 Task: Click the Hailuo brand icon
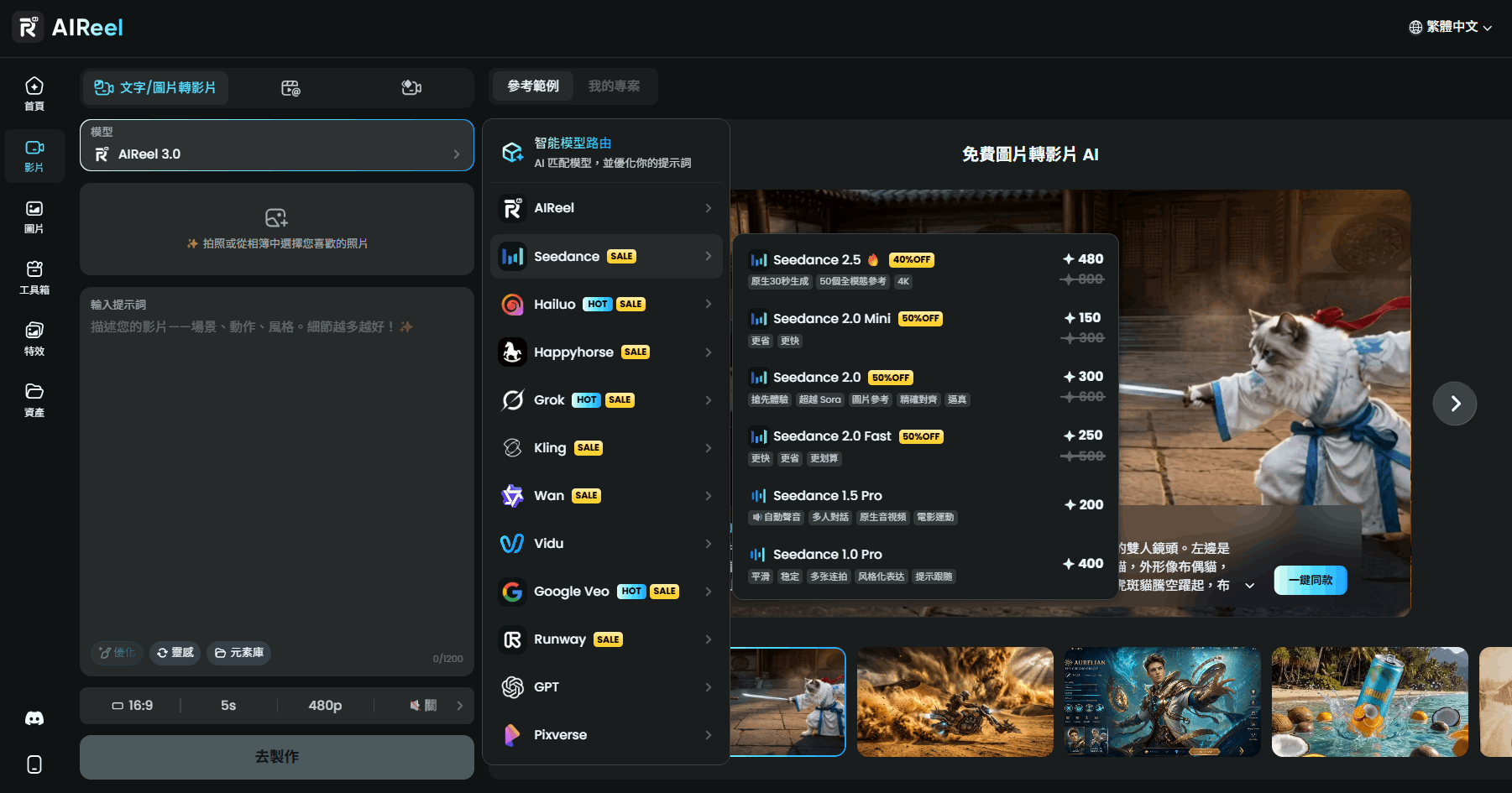point(512,305)
